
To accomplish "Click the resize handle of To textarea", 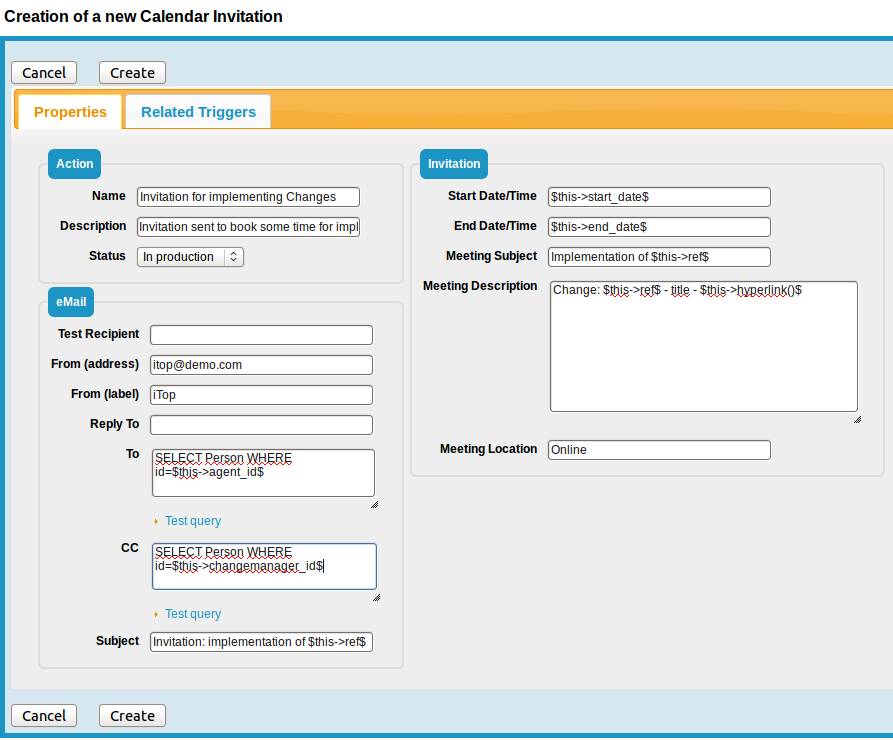I will pyautogui.click(x=374, y=504).
